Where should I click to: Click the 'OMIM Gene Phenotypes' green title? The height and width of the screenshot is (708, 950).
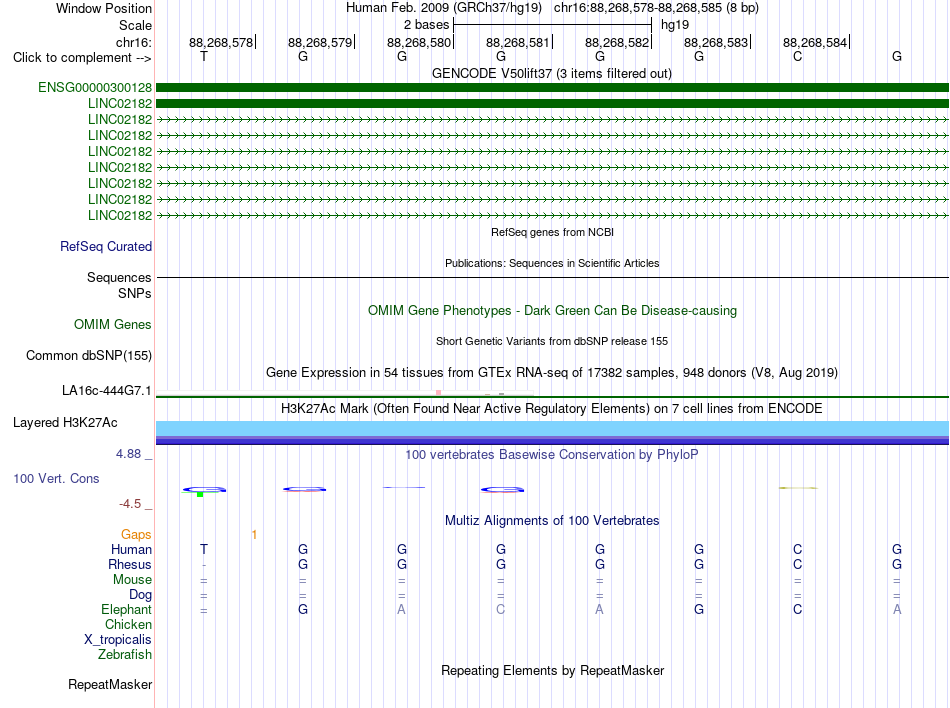(553, 311)
